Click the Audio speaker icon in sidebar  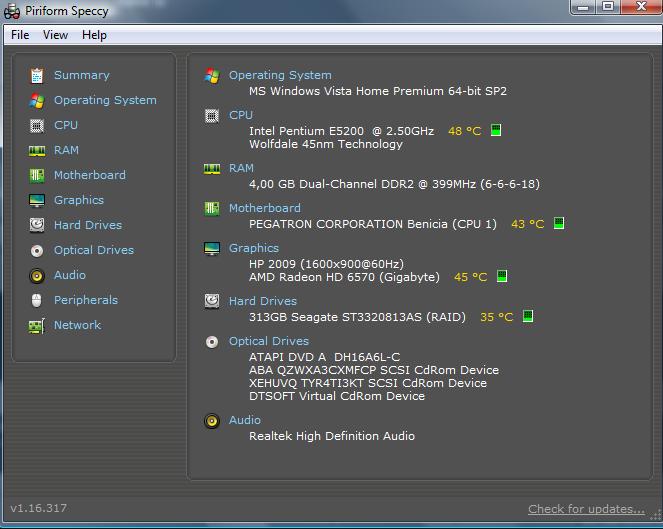click(x=37, y=276)
